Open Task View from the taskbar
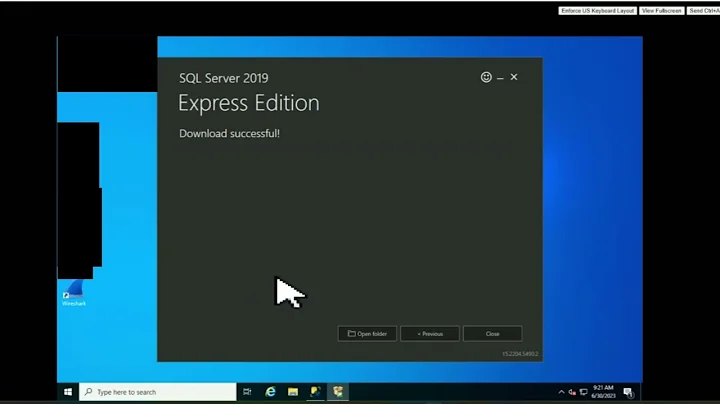 coord(247,392)
